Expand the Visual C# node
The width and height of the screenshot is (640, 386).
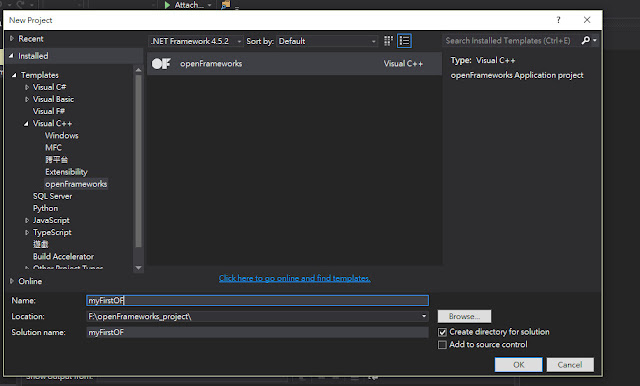coord(27,87)
